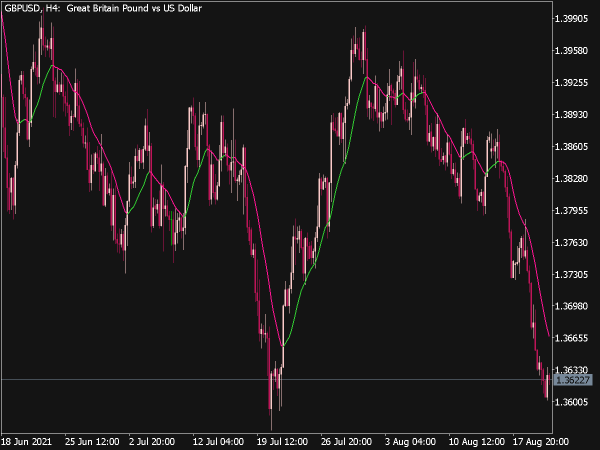Click the '17 Aug 20:00' time label
Screen dimensions: 600x450
[541, 442]
